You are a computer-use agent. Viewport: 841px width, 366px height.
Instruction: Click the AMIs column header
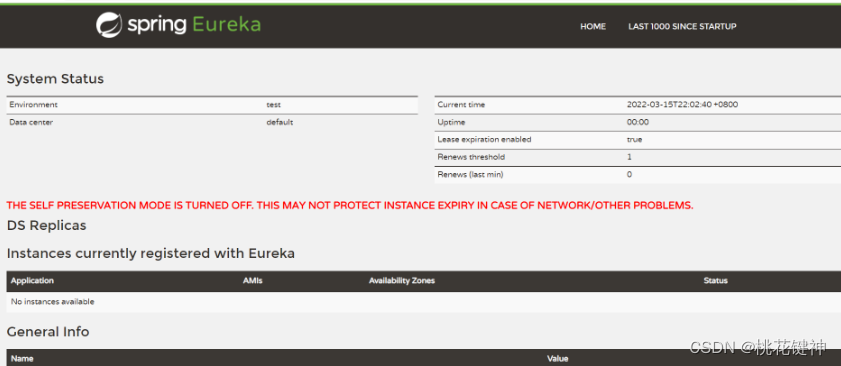click(253, 281)
